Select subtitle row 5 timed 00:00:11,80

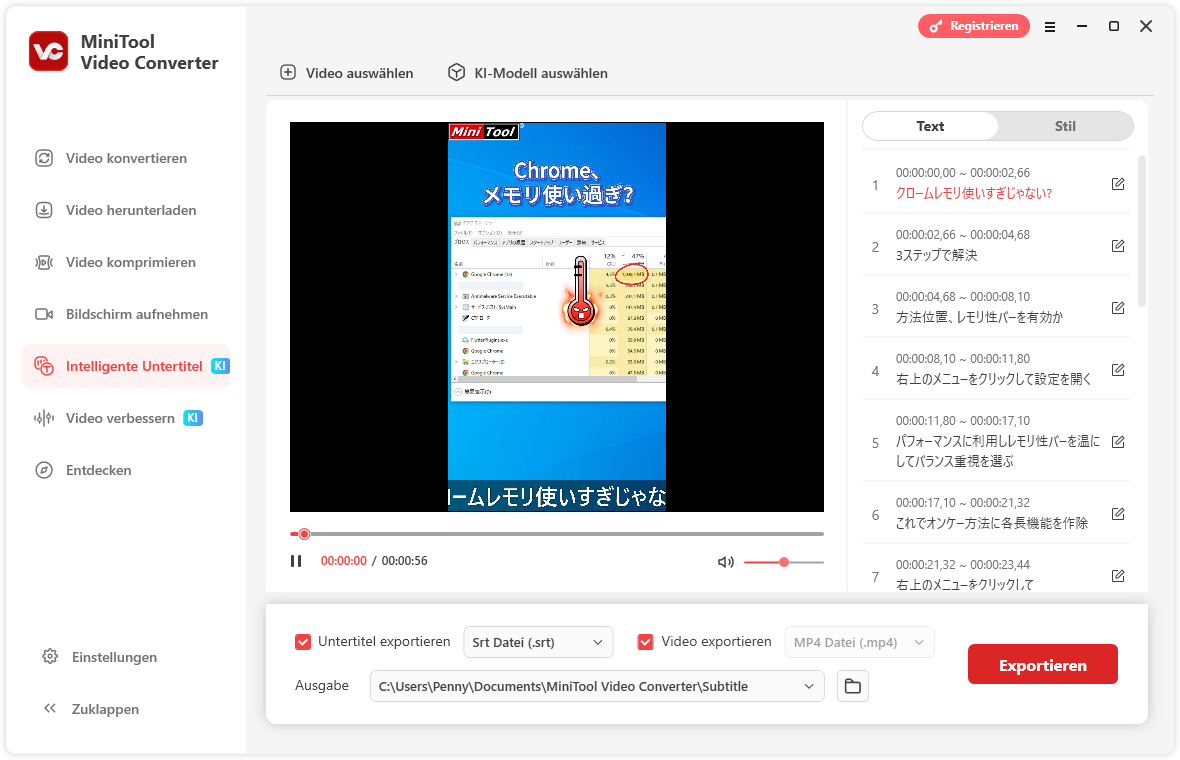point(996,441)
